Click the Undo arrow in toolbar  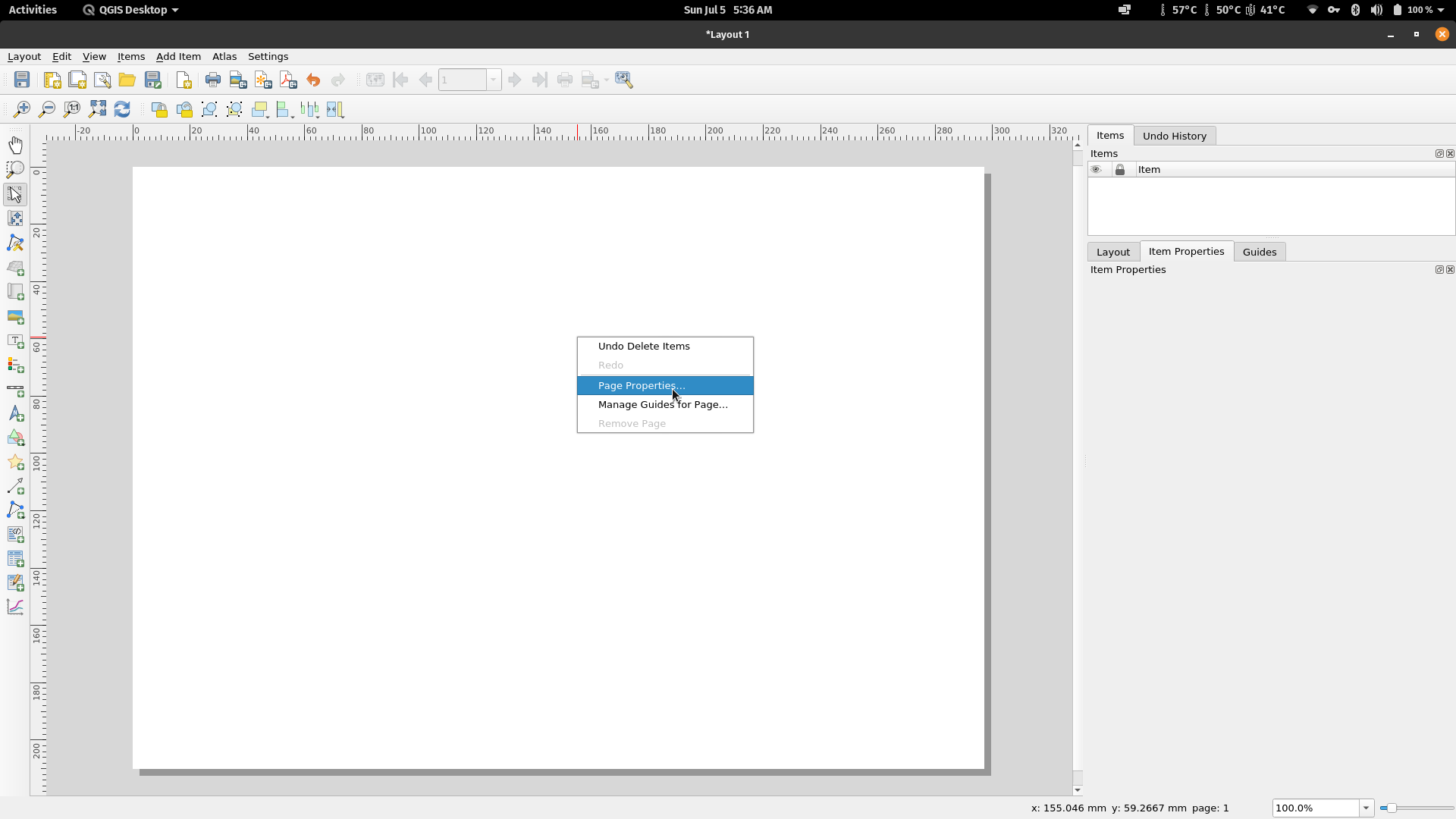tap(312, 79)
